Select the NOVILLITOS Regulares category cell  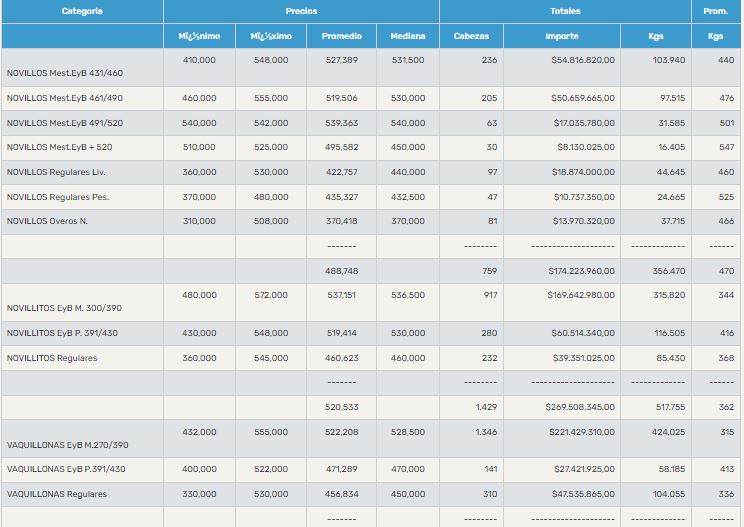(52, 358)
